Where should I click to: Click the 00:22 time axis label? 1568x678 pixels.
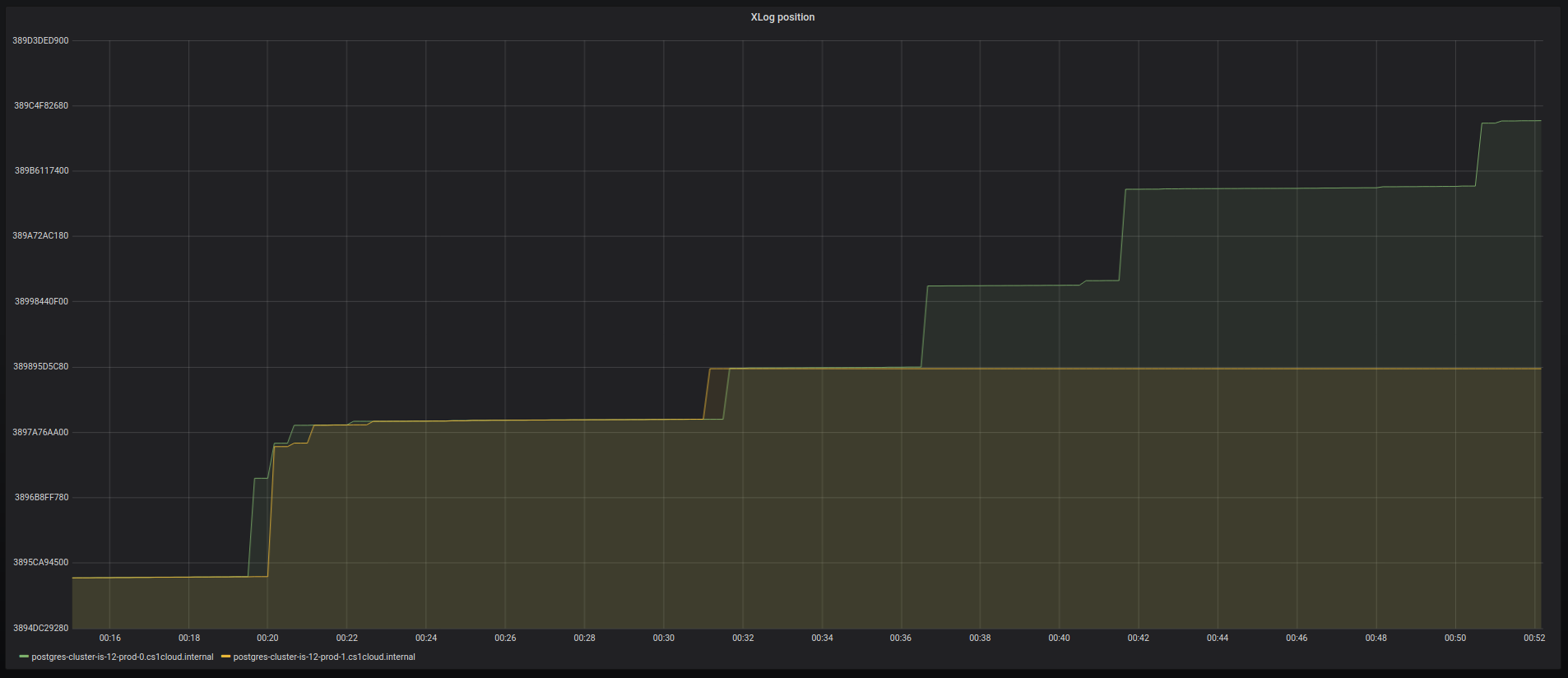point(347,638)
